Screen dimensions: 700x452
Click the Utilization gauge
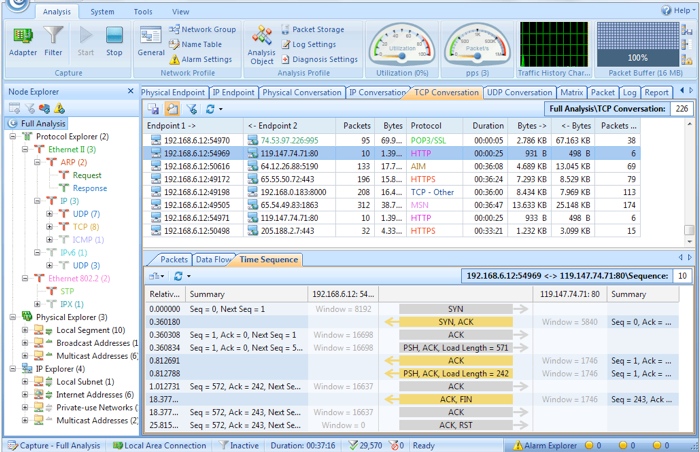pyautogui.click(x=402, y=45)
